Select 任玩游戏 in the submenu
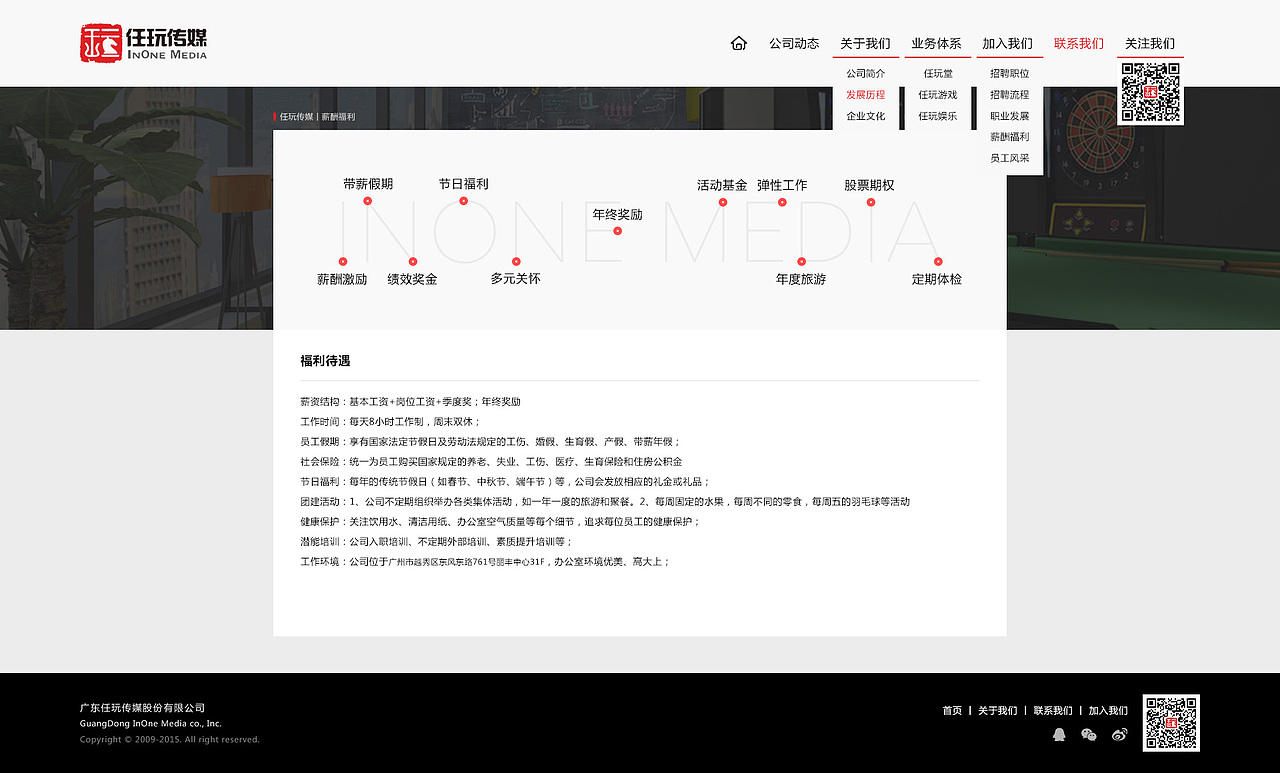The width and height of the screenshot is (1280, 773). pos(938,94)
